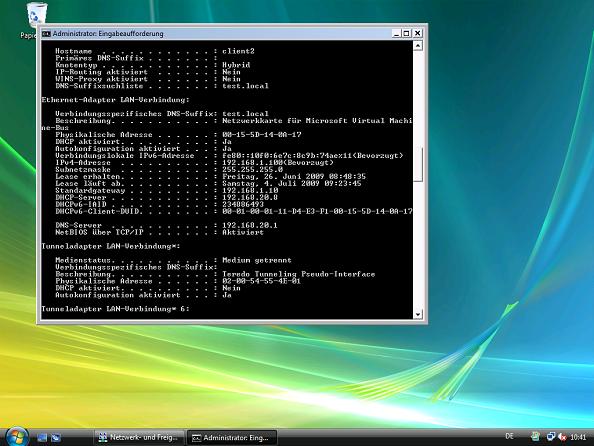Click the command prompt title bar icon

pos(46,34)
